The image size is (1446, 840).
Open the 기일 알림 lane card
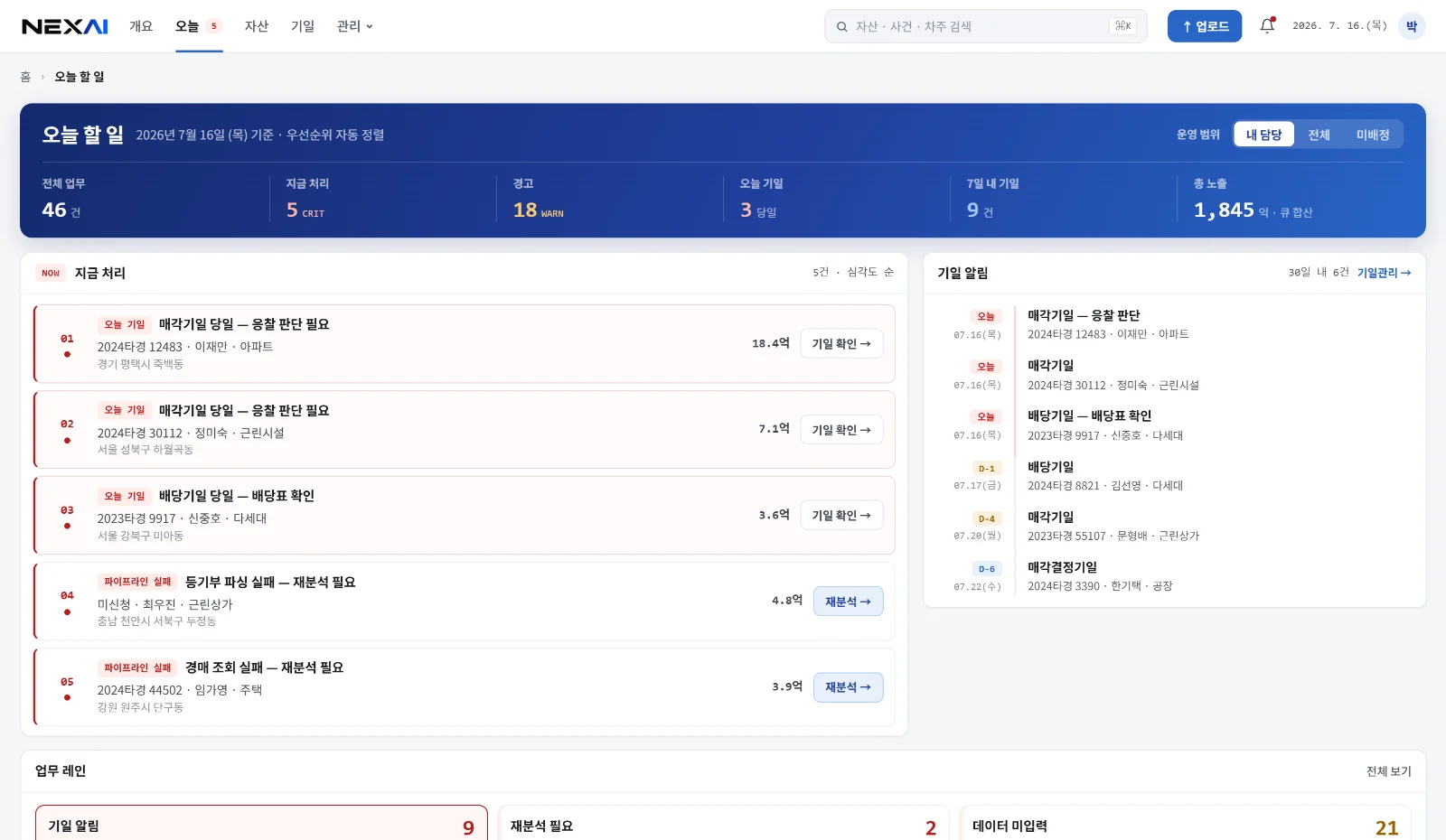point(261,823)
